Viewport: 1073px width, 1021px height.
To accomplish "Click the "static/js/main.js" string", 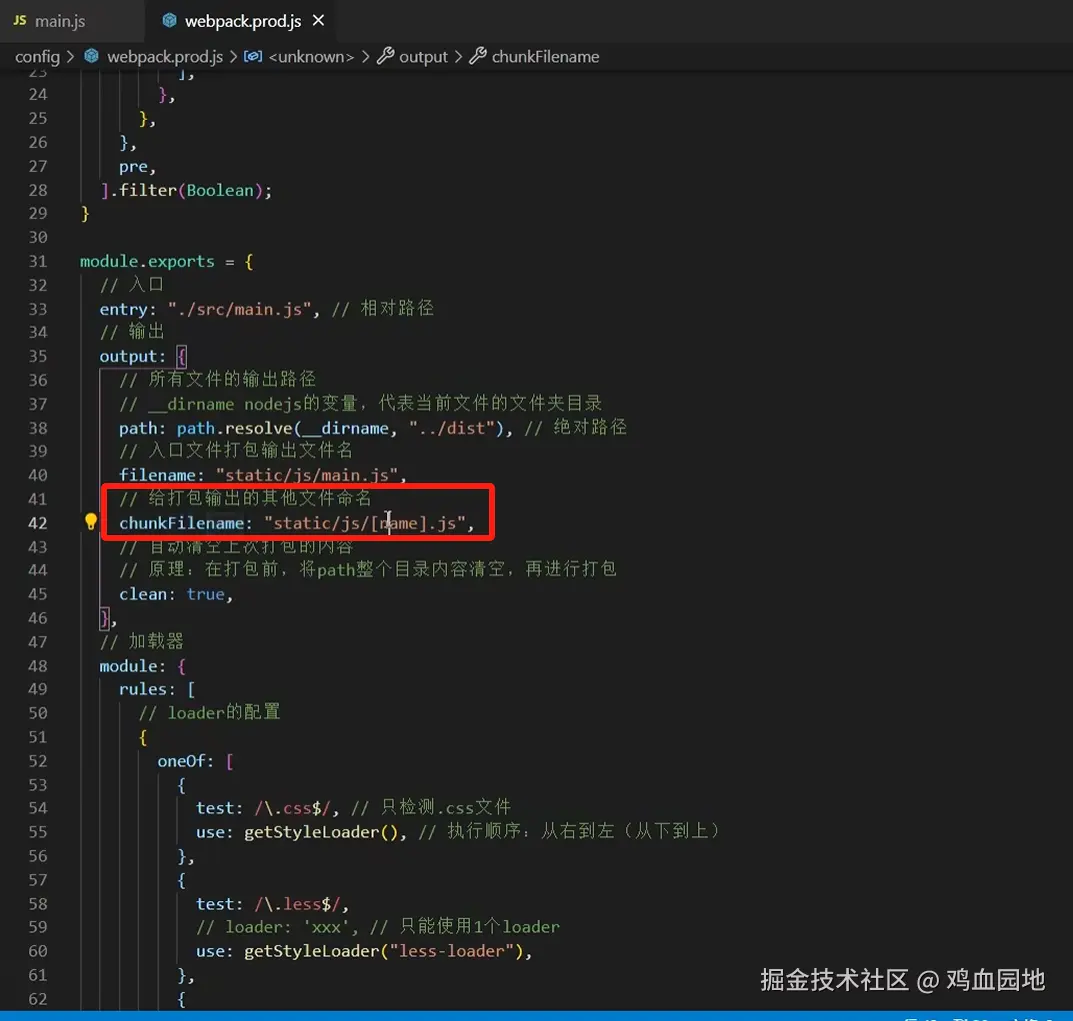I will pos(307,476).
